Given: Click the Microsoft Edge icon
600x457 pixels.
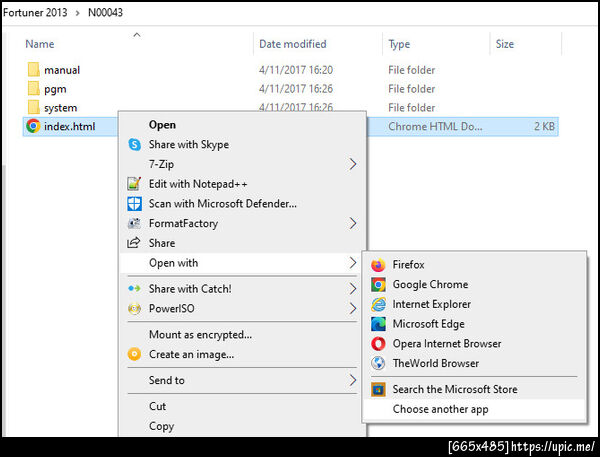Looking at the screenshot, I should click(378, 324).
